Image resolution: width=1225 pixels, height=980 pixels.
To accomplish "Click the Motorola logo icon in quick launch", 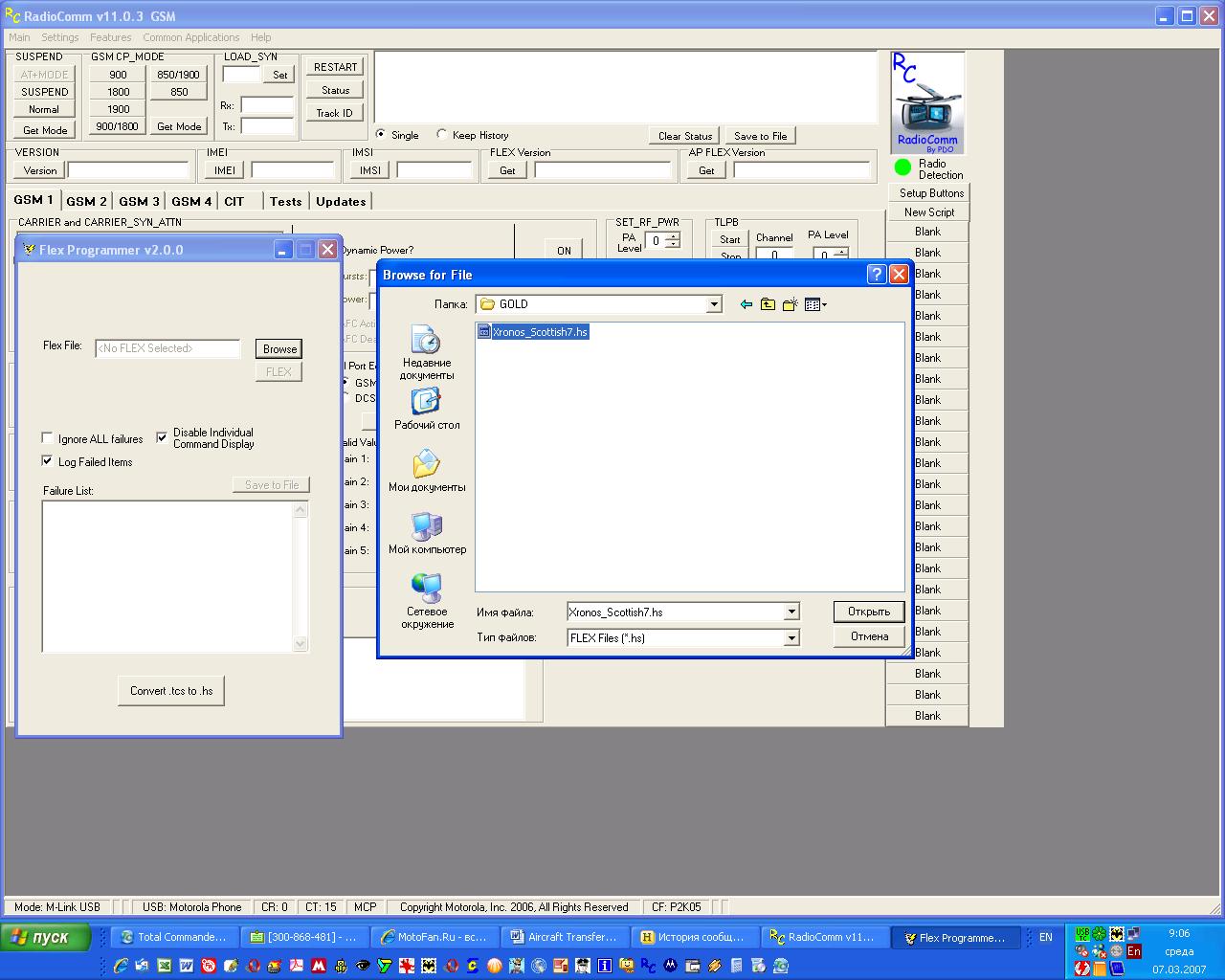I will 671,966.
